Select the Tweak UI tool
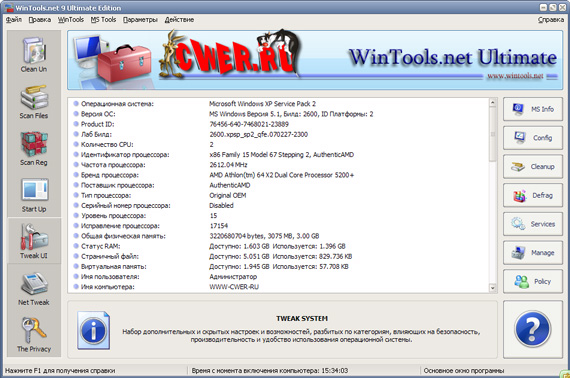 (x=34, y=241)
